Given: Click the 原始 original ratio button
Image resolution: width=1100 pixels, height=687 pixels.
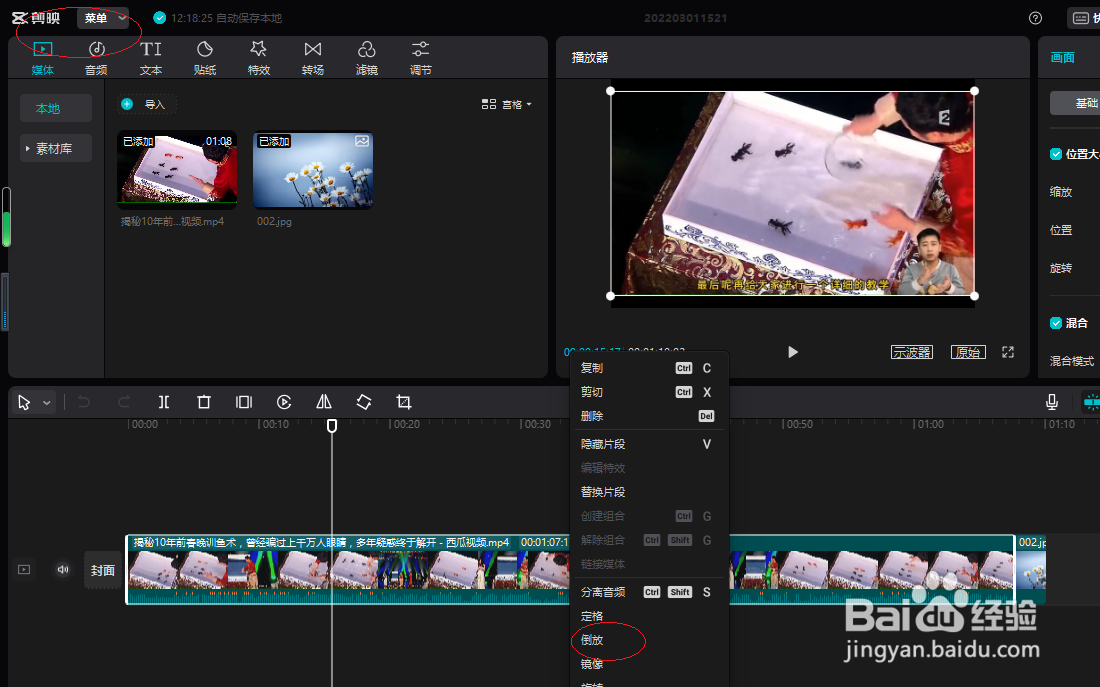Looking at the screenshot, I should click(968, 352).
